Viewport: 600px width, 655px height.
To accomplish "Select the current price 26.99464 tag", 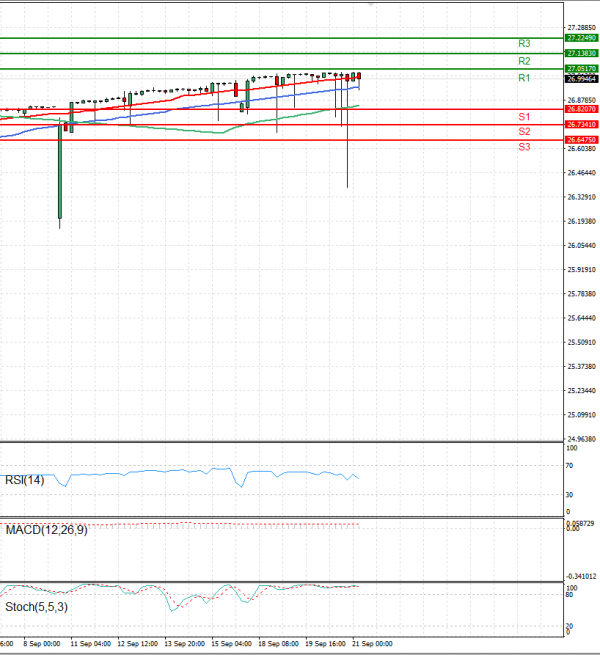I will pos(582,79).
